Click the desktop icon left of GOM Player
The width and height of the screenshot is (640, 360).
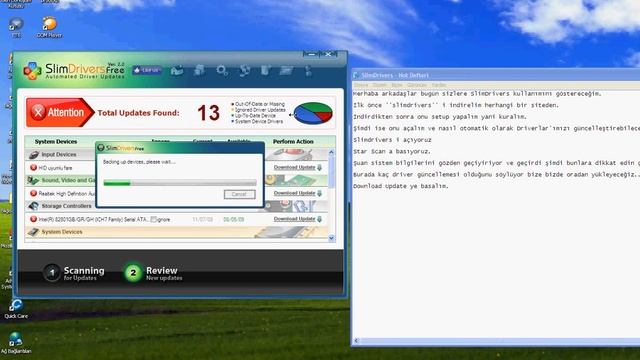point(16,27)
